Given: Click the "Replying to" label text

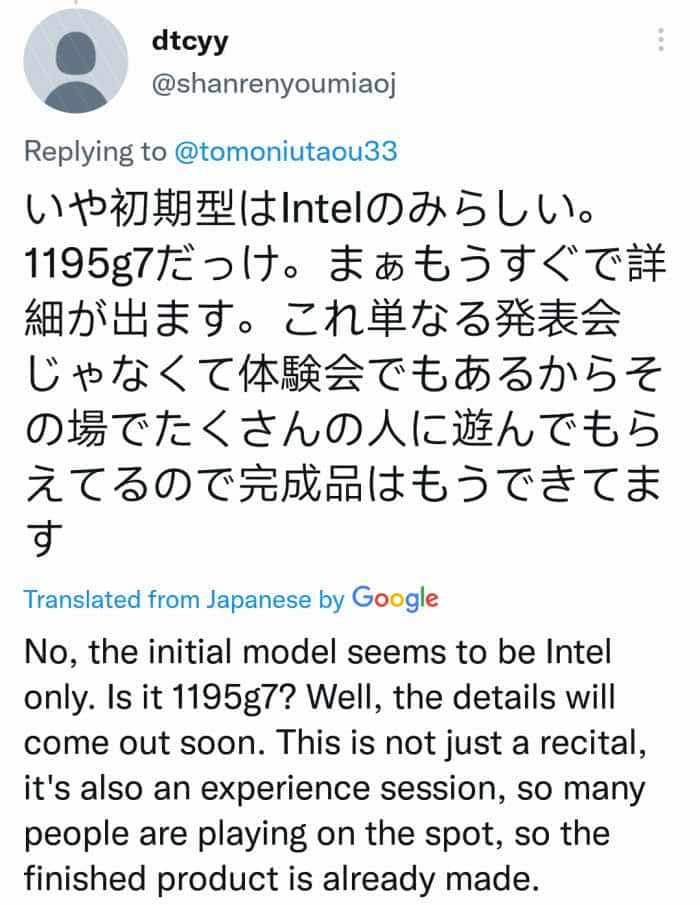Looking at the screenshot, I should click(x=95, y=151).
